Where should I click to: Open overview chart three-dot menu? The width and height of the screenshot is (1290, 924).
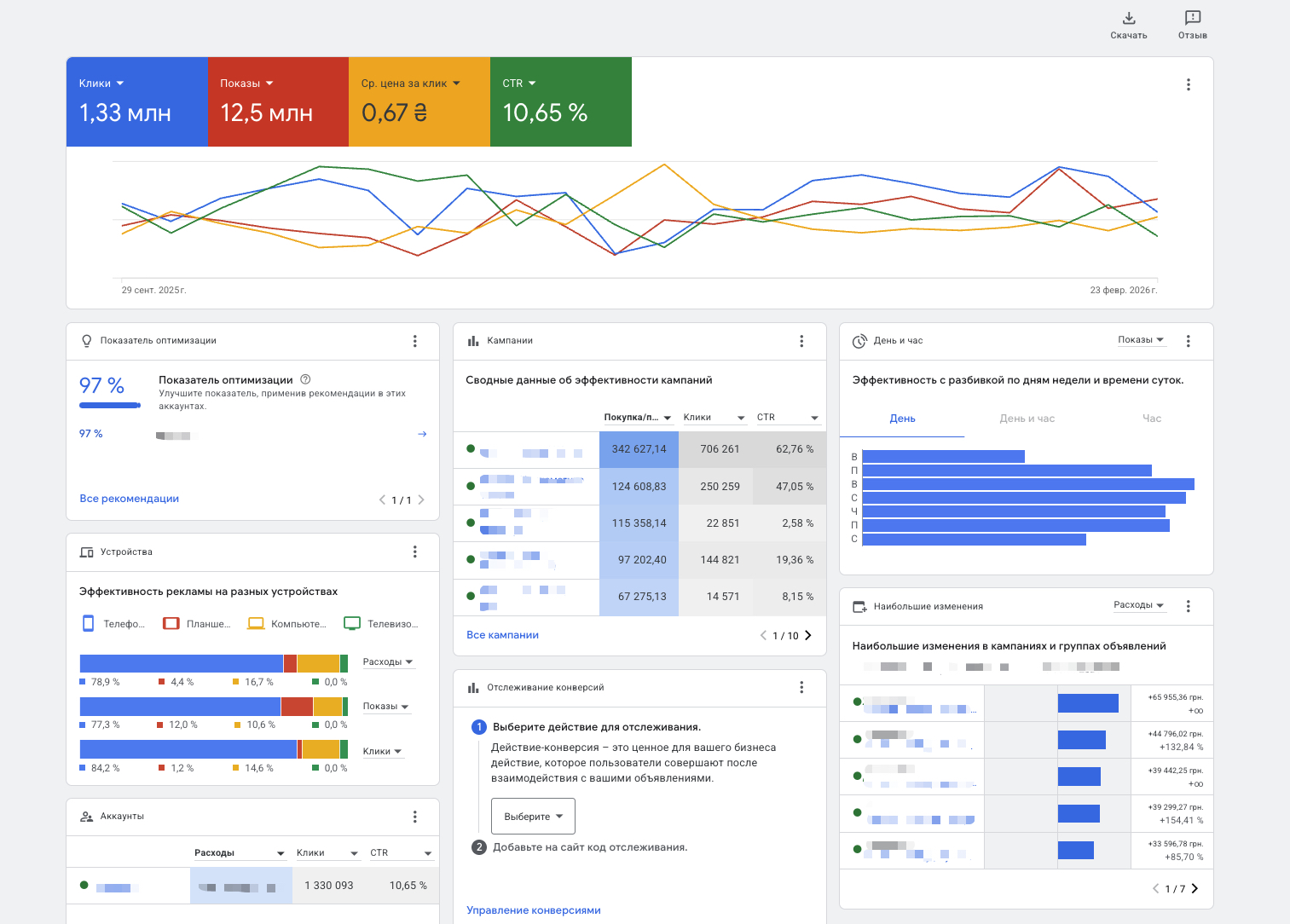tap(1188, 85)
